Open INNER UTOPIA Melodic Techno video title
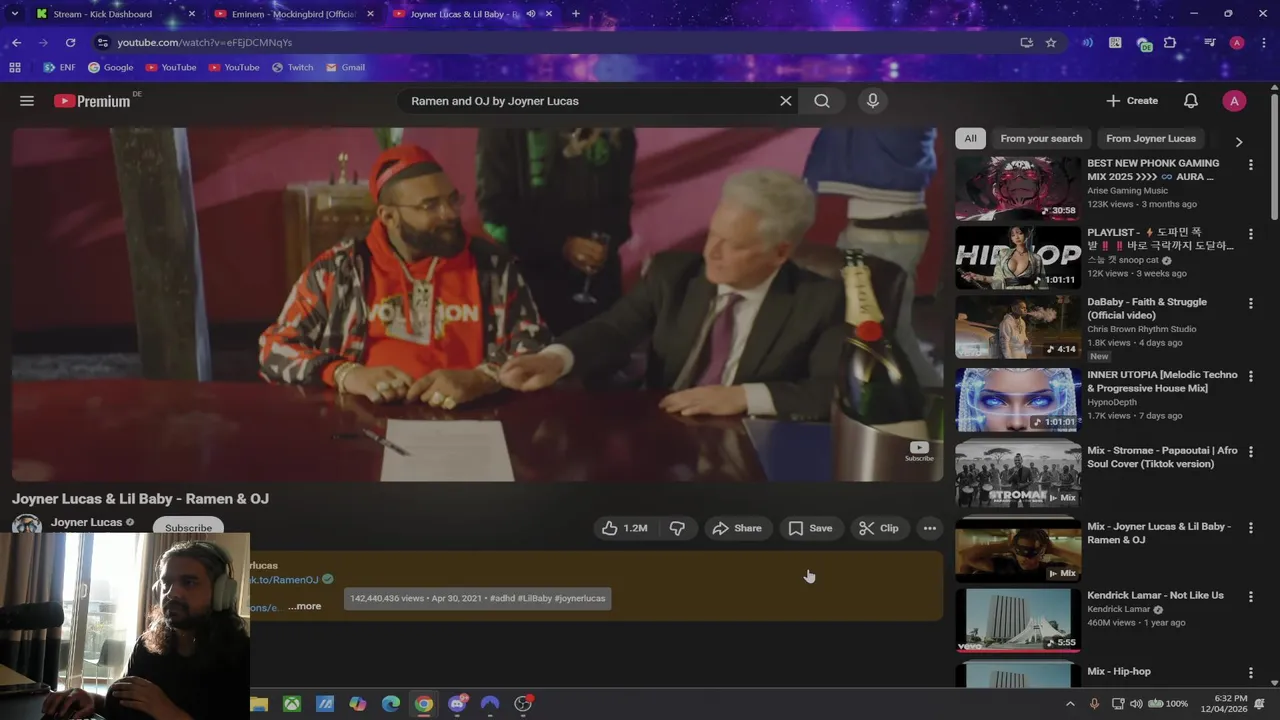Viewport: 1280px width, 720px height. click(1162, 381)
